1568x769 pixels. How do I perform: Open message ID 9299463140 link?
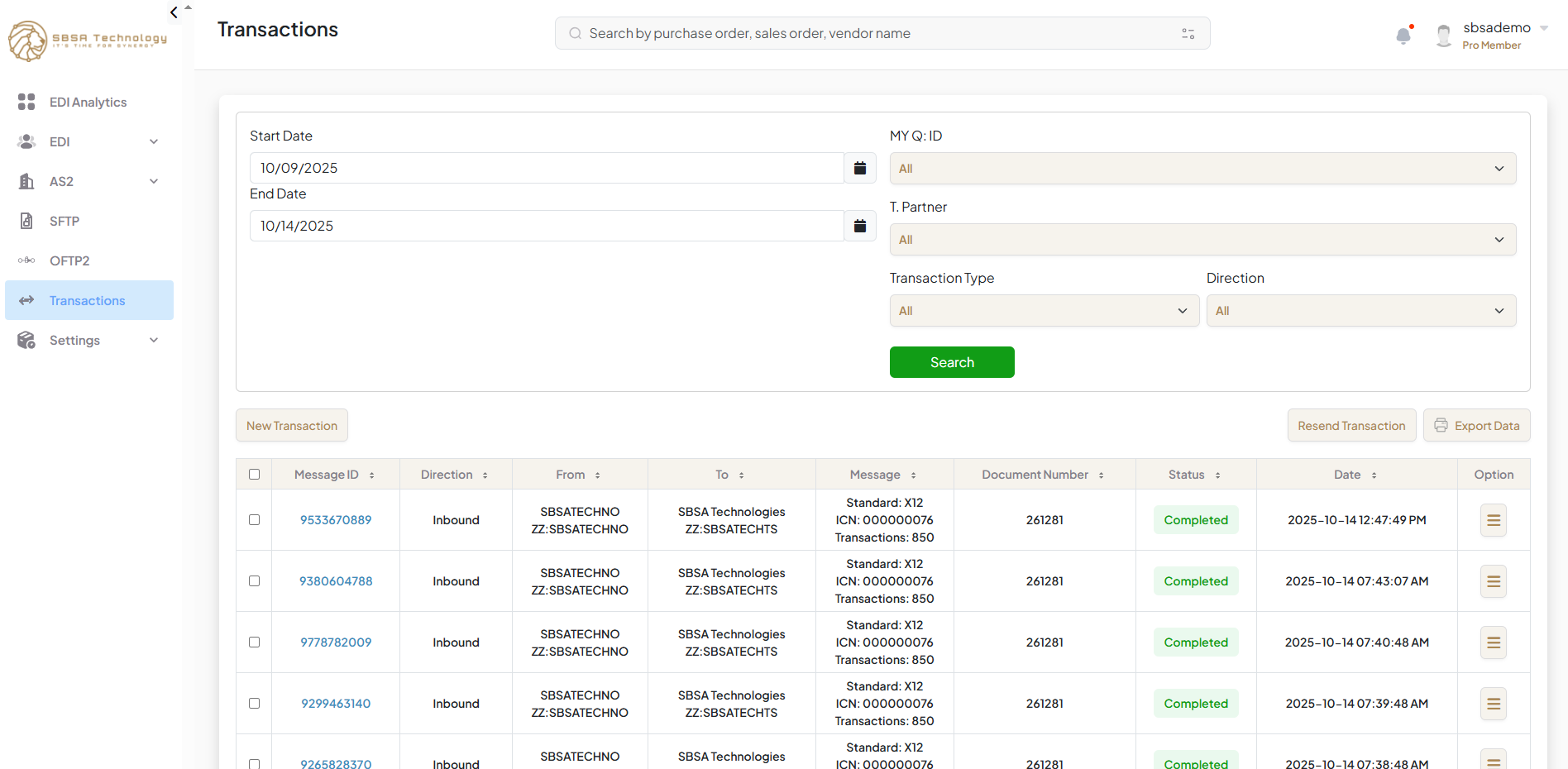[x=336, y=704]
